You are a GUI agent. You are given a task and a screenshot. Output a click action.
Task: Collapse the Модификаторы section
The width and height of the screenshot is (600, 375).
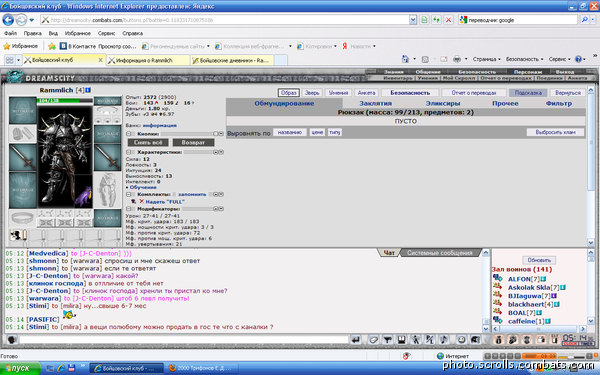coord(129,209)
